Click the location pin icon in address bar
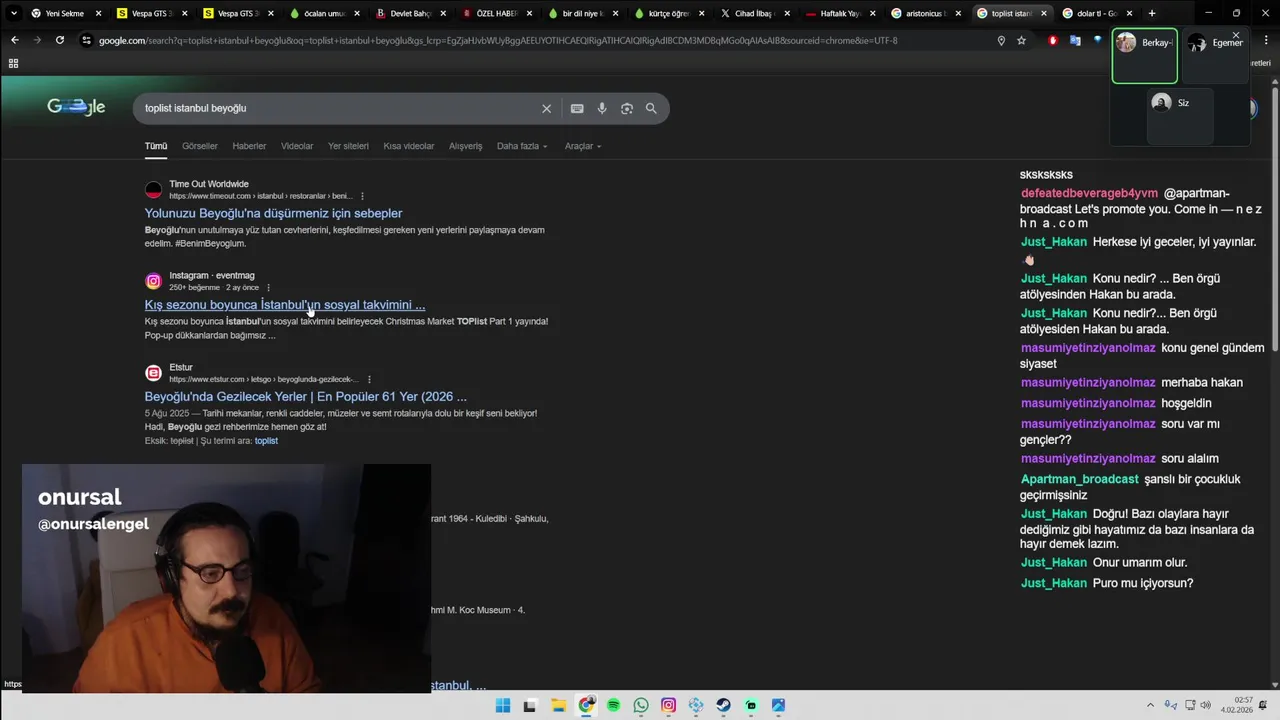Viewport: 1280px width, 720px height. coord(1001,40)
